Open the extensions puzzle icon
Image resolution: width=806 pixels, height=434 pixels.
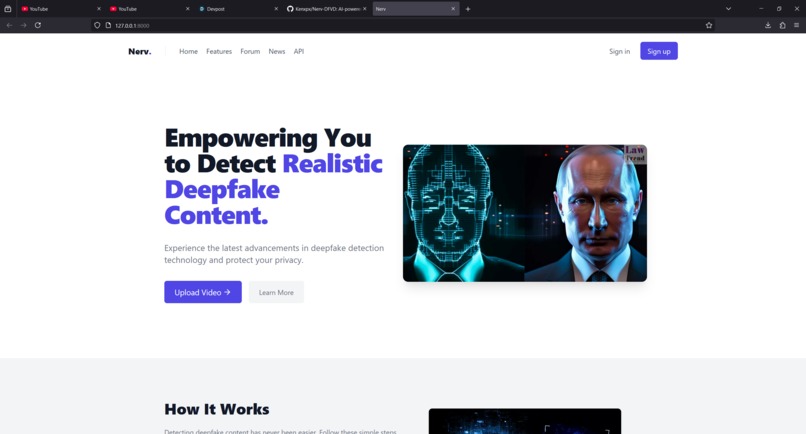pos(782,25)
